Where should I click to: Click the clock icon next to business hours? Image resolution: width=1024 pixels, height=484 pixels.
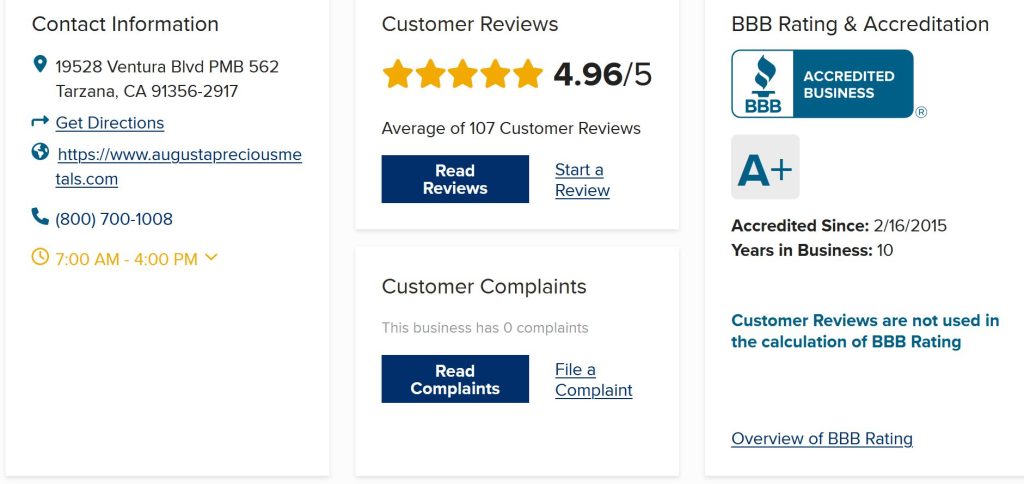[x=40, y=257]
